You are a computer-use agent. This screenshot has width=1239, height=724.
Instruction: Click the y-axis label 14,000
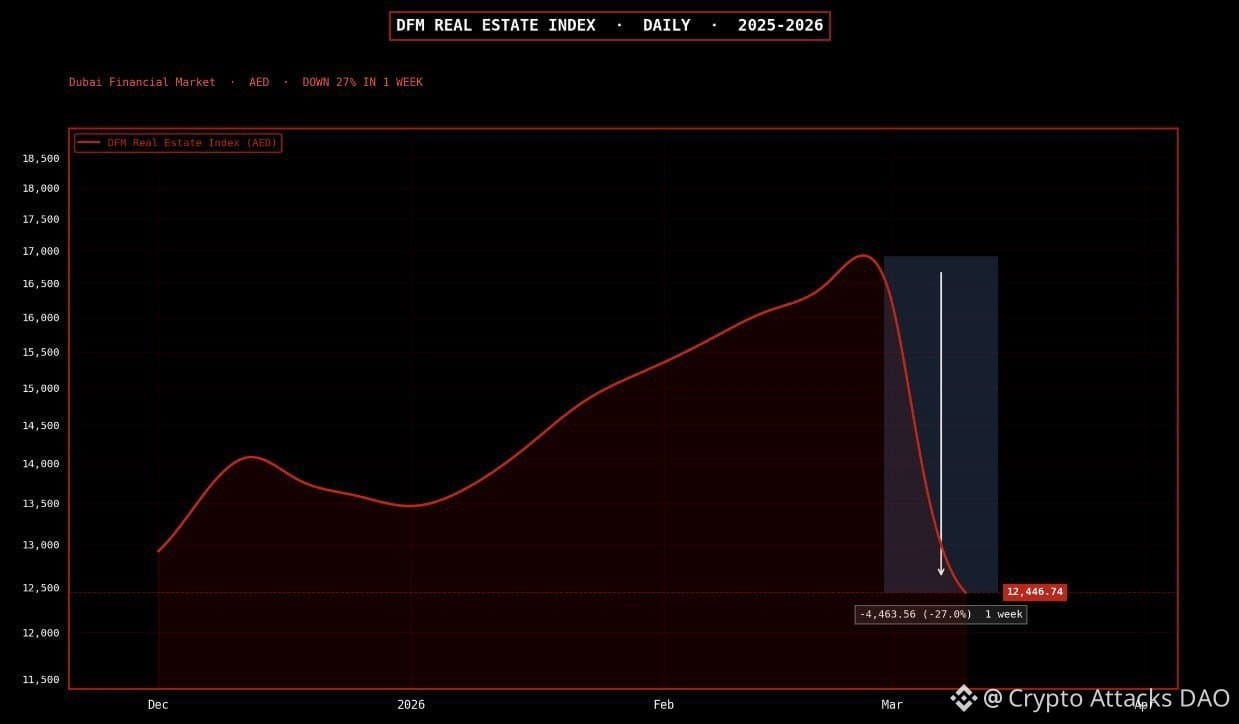[41, 464]
